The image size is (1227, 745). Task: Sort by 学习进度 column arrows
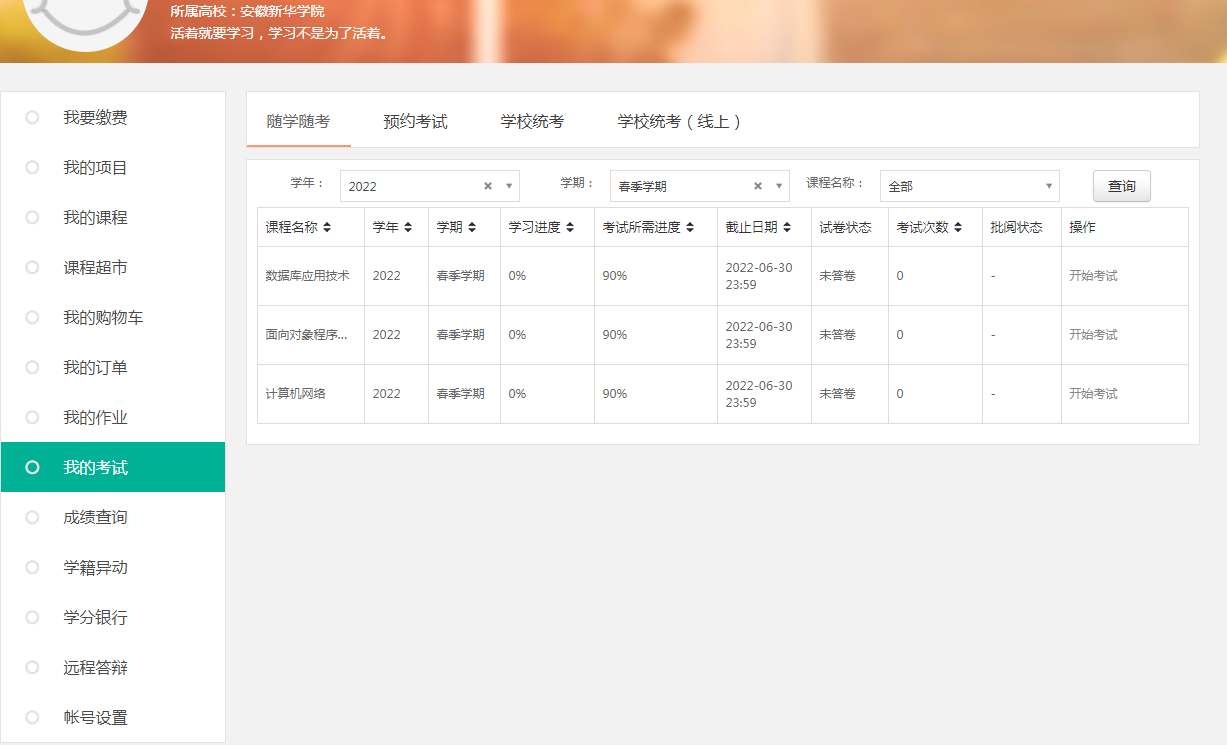tap(570, 228)
